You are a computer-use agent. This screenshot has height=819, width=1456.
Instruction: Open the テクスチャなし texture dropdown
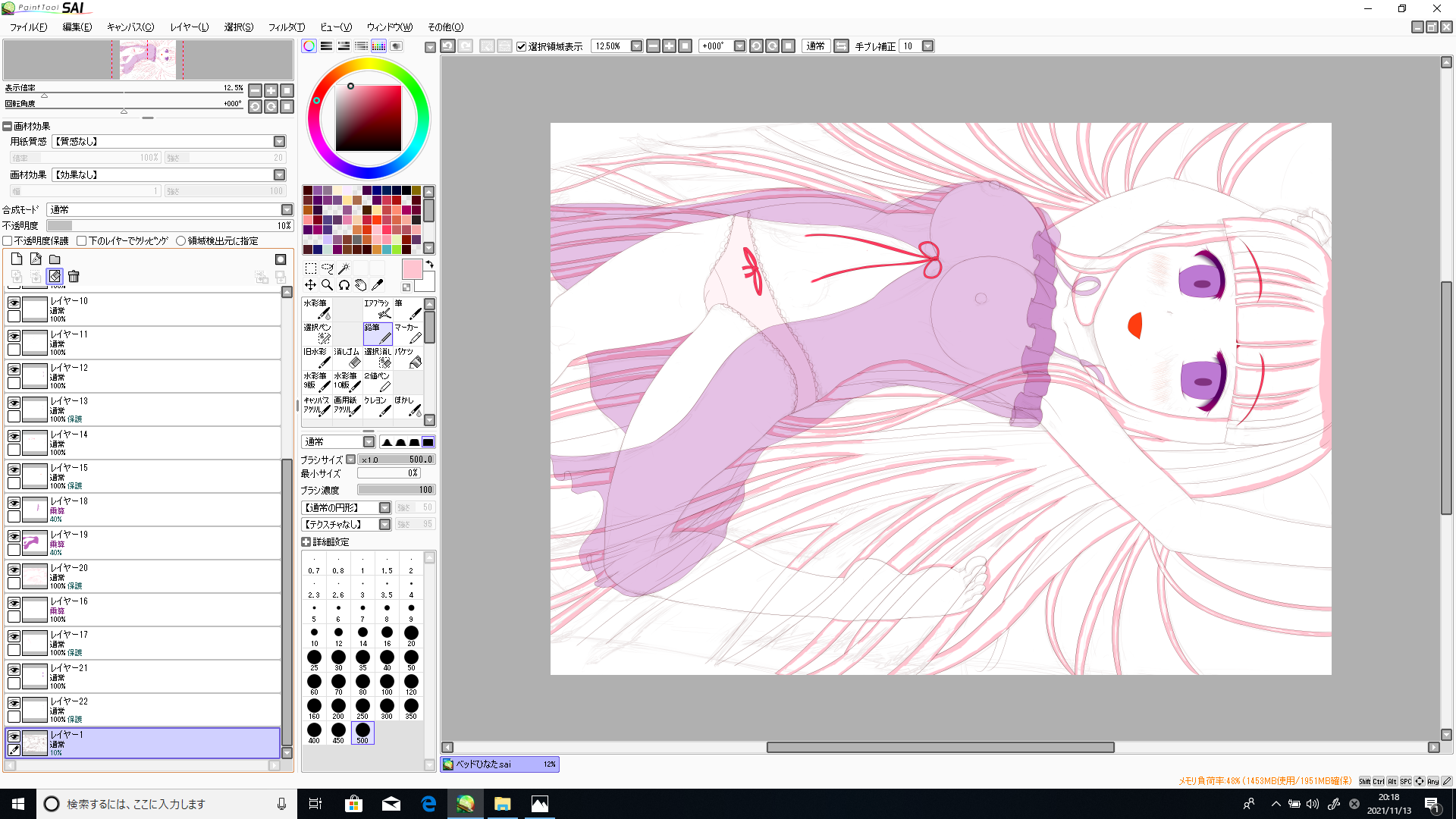(x=384, y=525)
